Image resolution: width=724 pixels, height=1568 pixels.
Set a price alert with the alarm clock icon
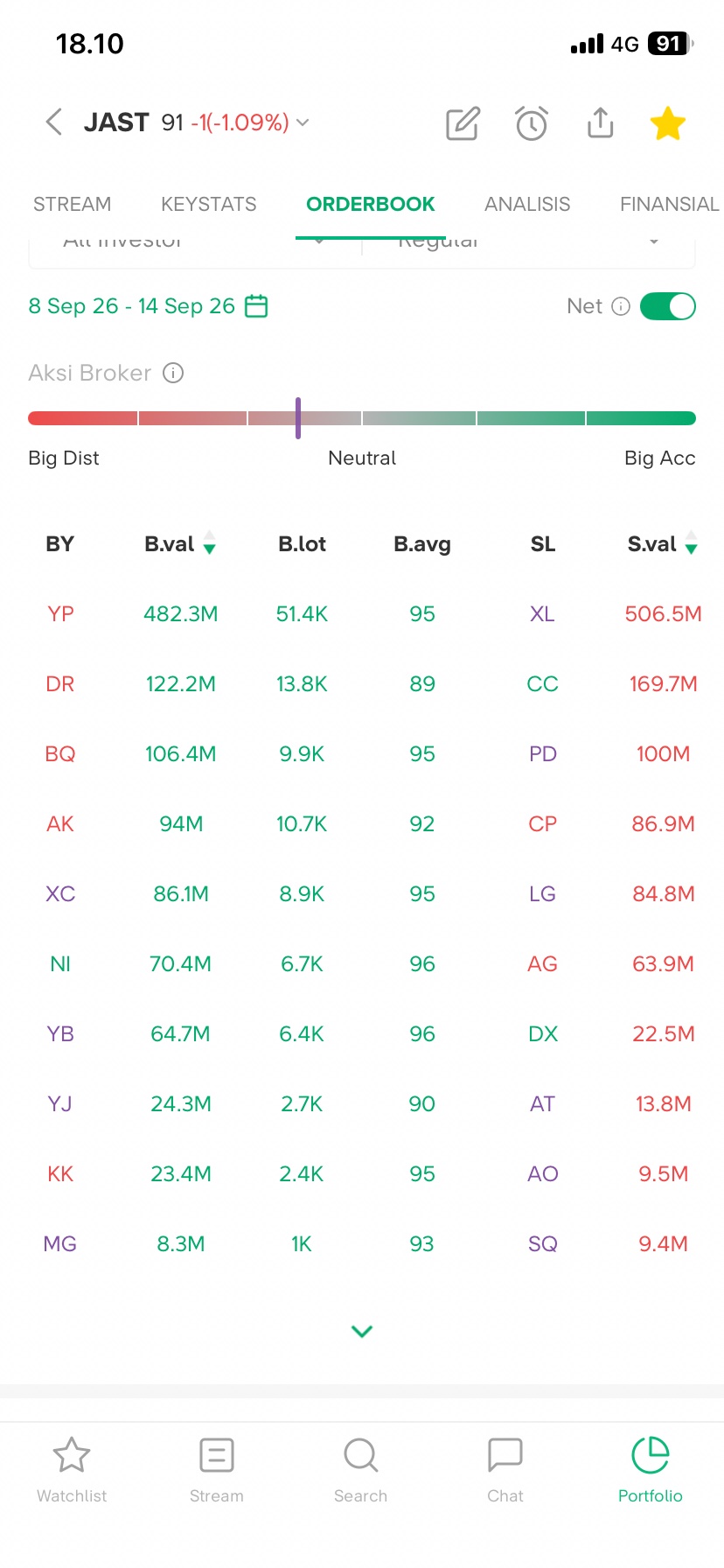[532, 123]
